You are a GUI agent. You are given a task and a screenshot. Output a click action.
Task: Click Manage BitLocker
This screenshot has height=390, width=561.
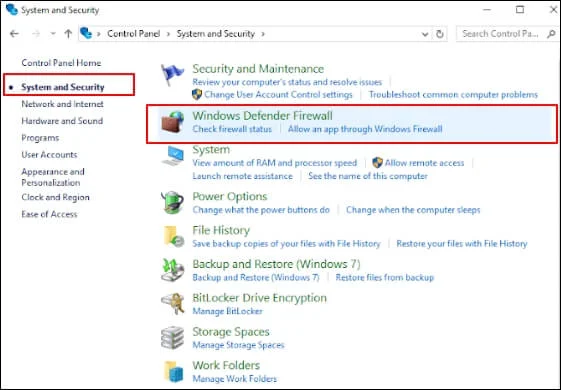click(228, 311)
